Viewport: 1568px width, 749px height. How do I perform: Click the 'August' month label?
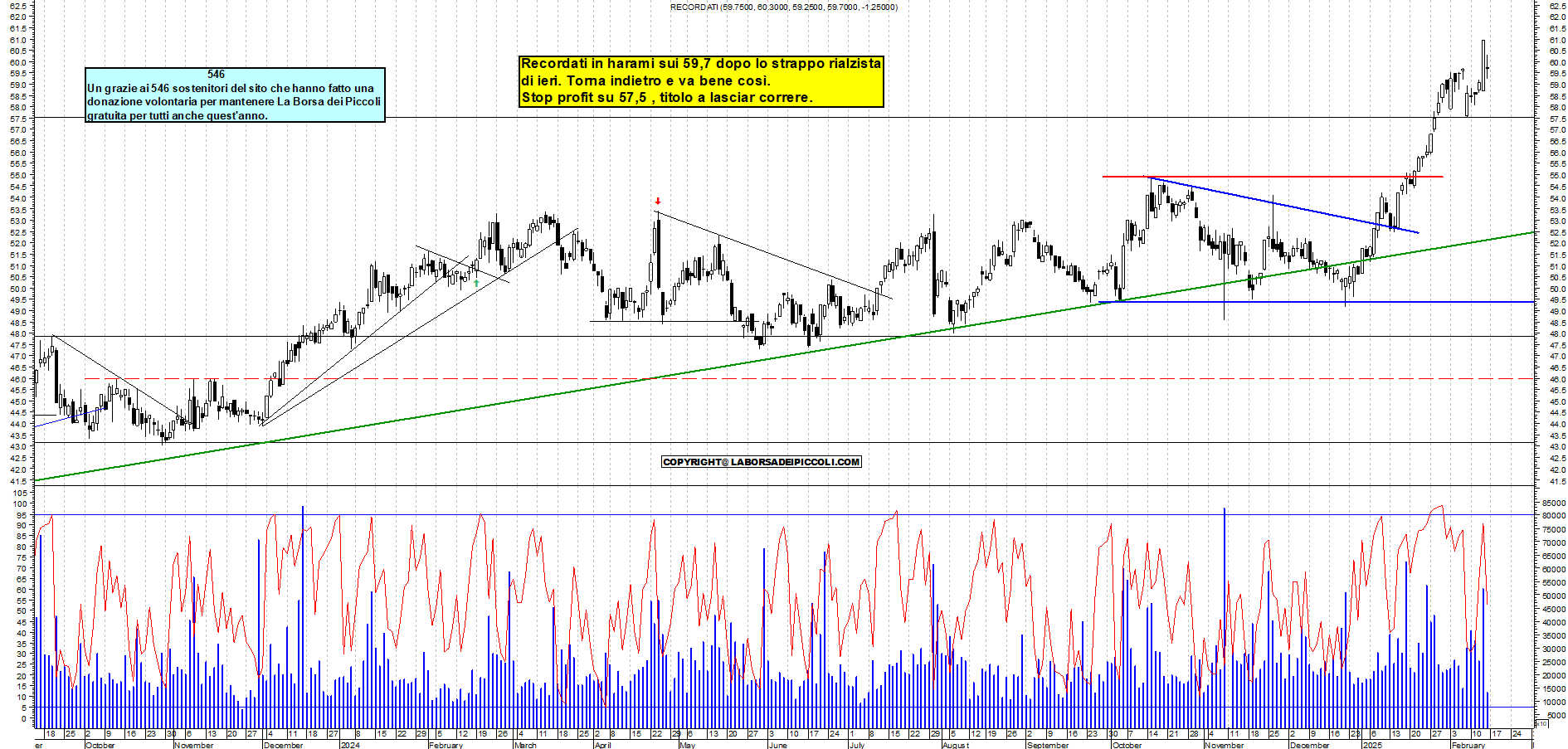pyautogui.click(x=955, y=745)
